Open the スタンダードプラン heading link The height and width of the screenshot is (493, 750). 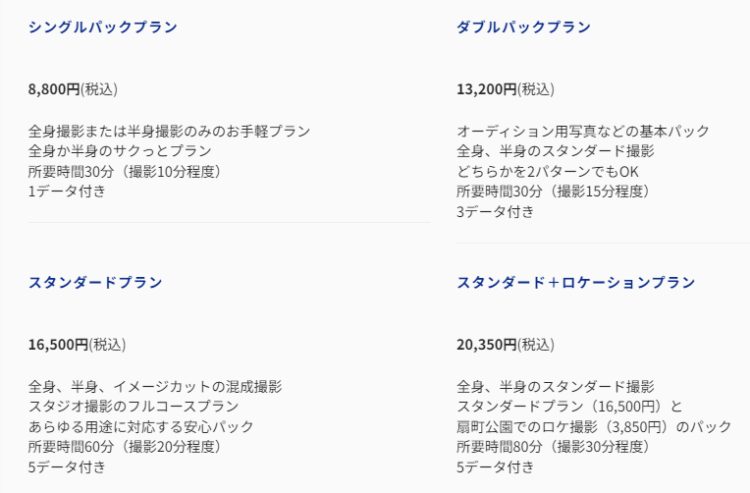point(96,282)
